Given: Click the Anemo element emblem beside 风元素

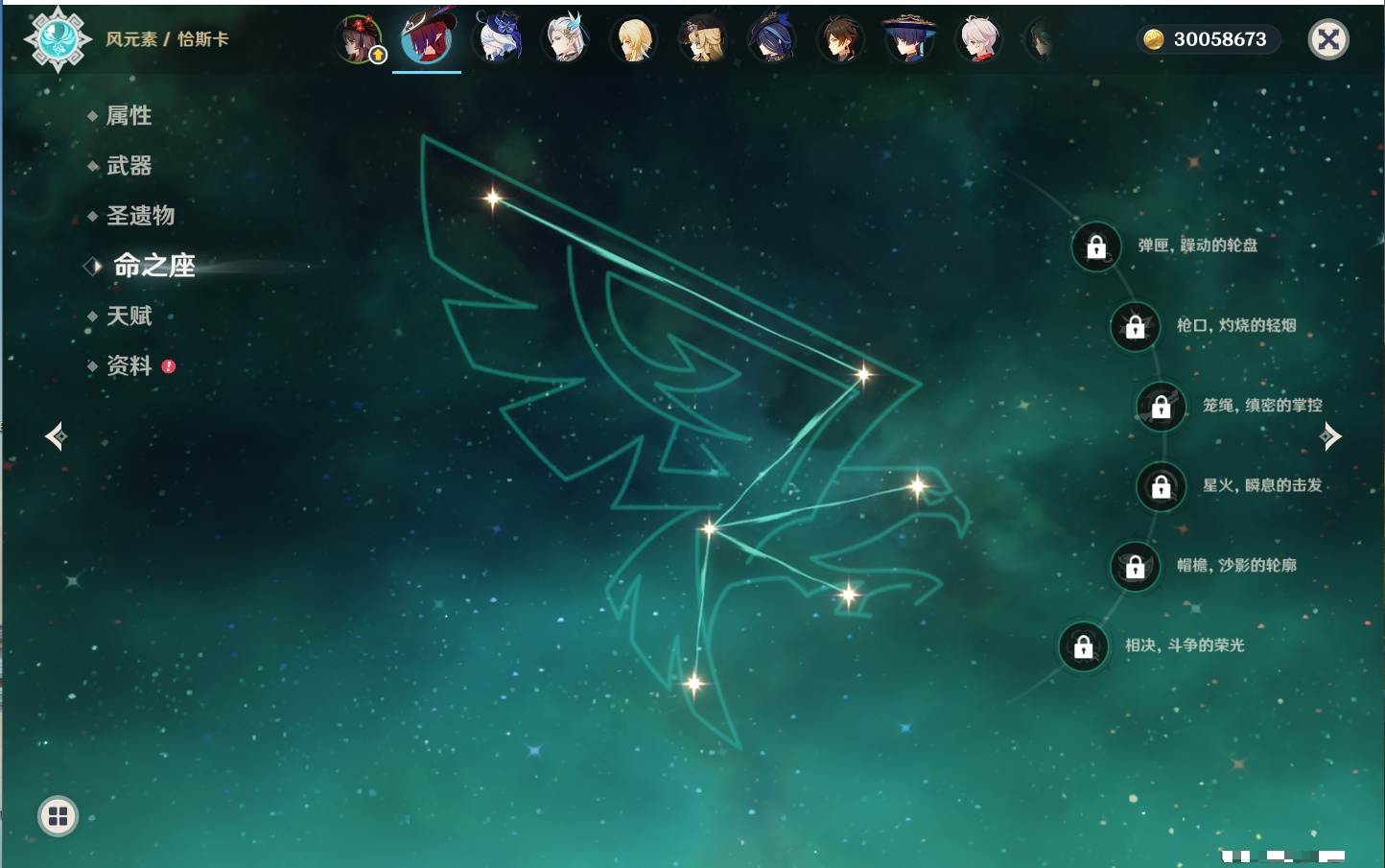Looking at the screenshot, I should 58,38.
